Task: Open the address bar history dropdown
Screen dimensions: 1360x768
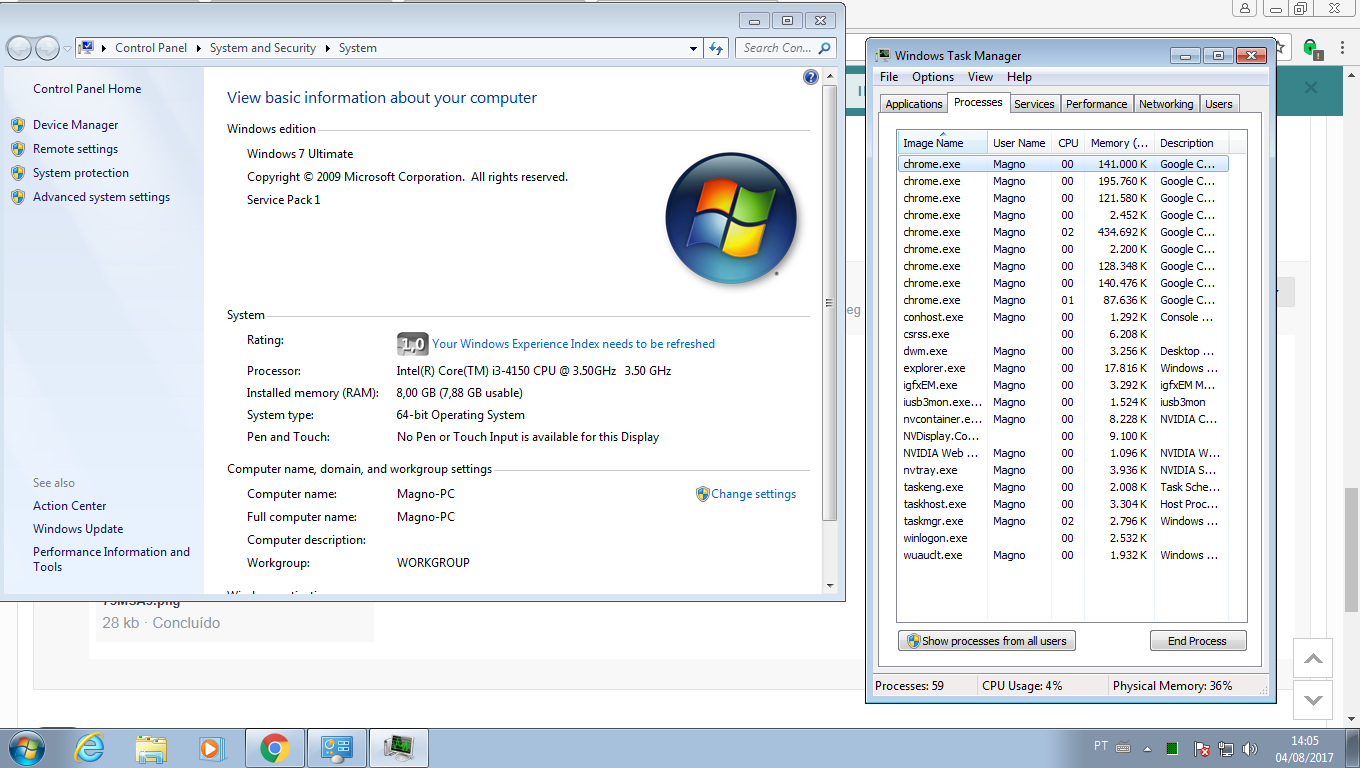Action: 694,48
